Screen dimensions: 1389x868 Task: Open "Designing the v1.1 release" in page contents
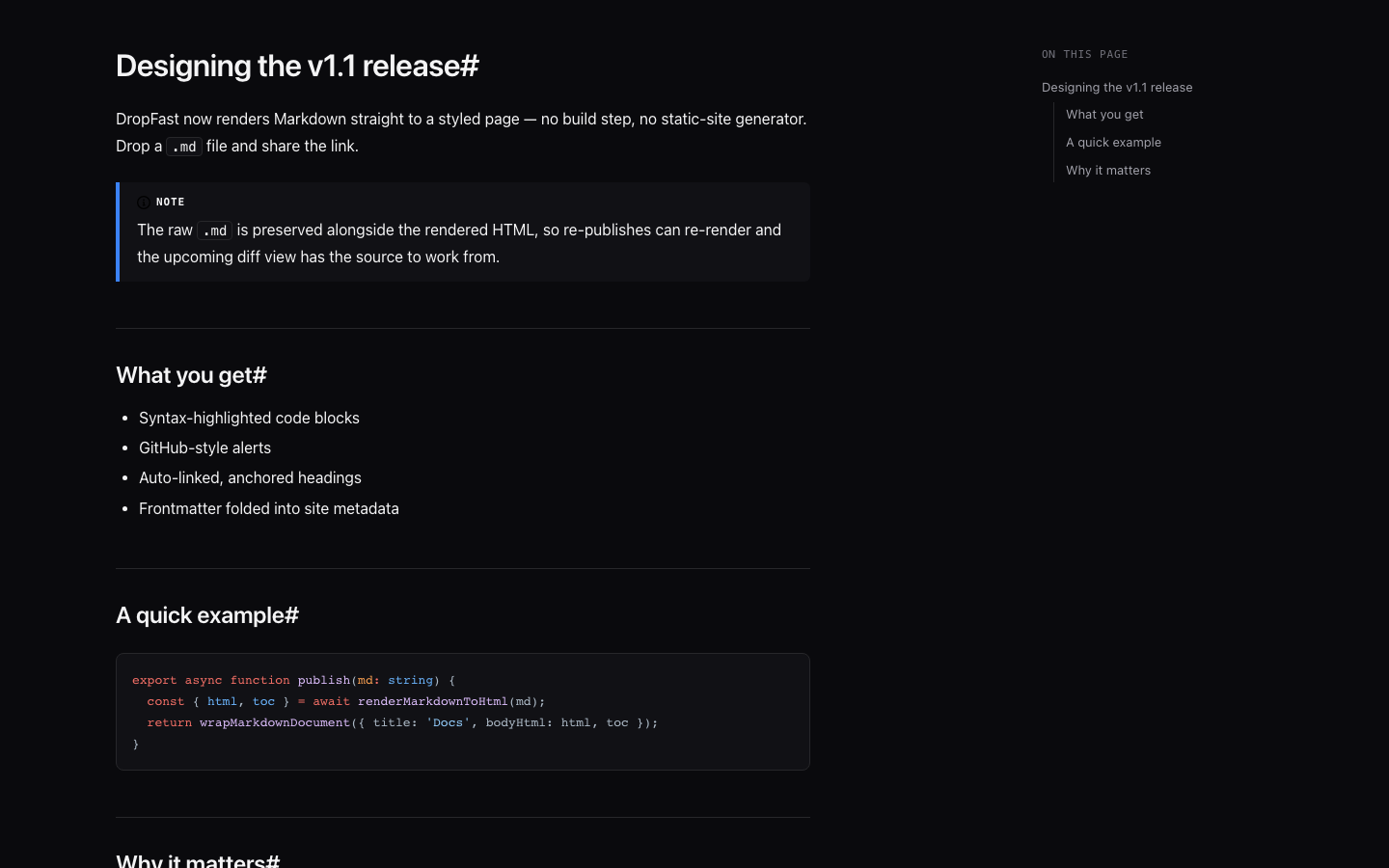[x=1117, y=88]
